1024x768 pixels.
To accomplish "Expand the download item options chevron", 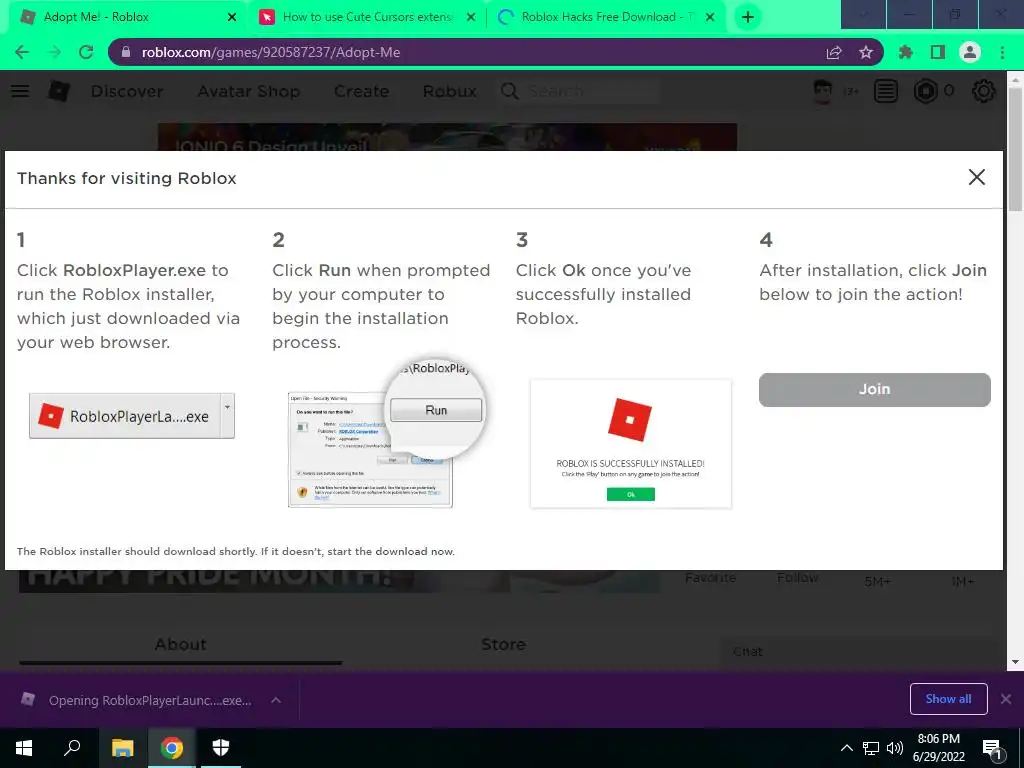I will tap(276, 700).
